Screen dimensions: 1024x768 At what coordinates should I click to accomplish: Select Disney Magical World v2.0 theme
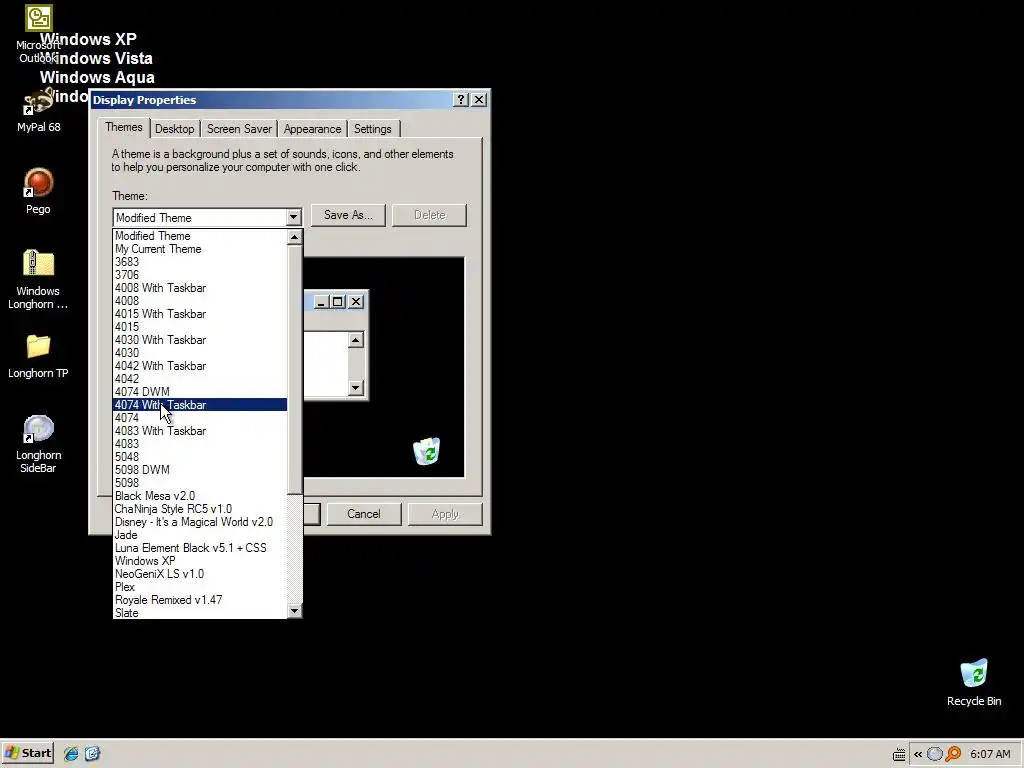point(200,522)
